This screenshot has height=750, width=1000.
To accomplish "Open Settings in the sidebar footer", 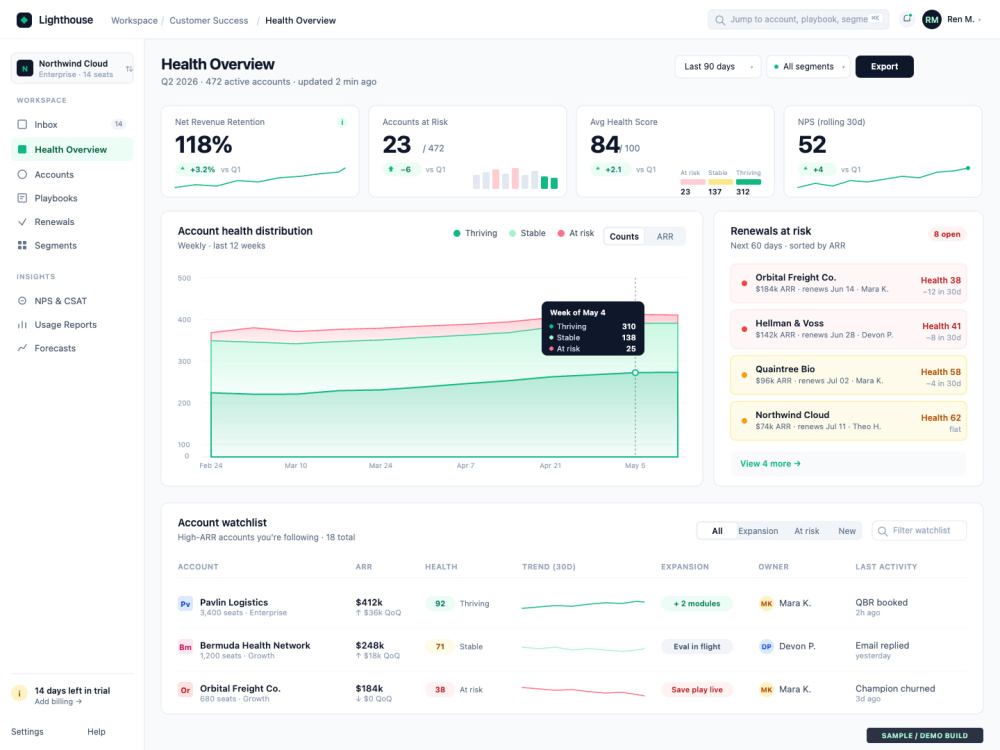I will tap(27, 732).
